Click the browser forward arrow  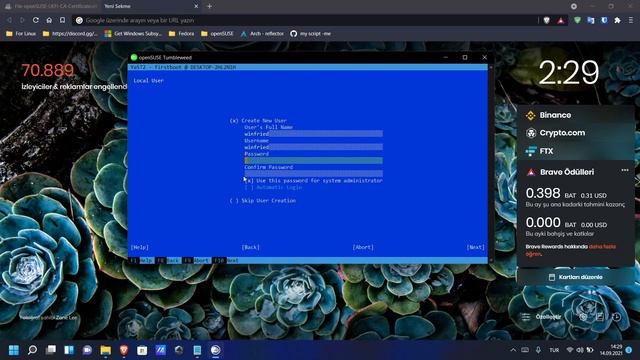click(x=22, y=20)
